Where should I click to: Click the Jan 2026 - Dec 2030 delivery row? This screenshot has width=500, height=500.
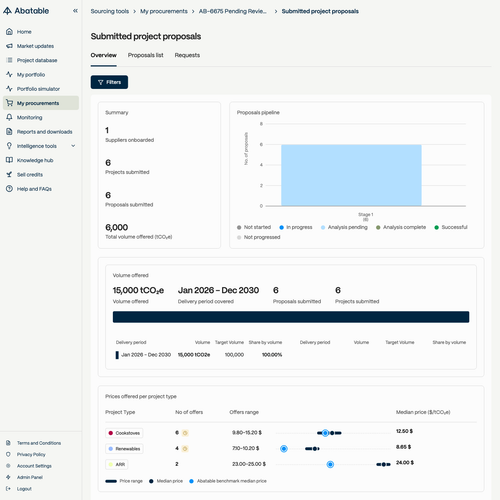tap(199, 355)
